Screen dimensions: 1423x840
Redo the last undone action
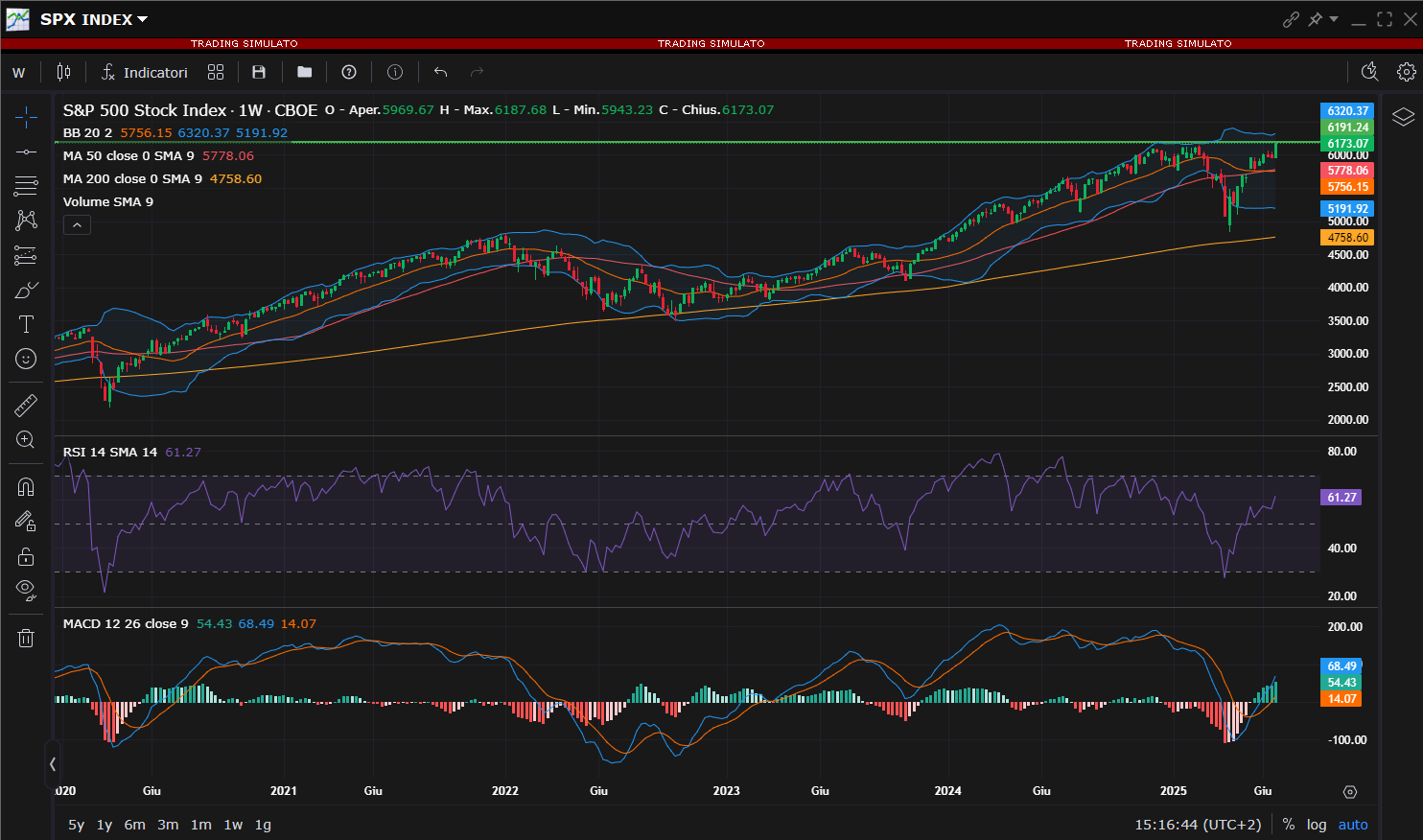tap(478, 72)
